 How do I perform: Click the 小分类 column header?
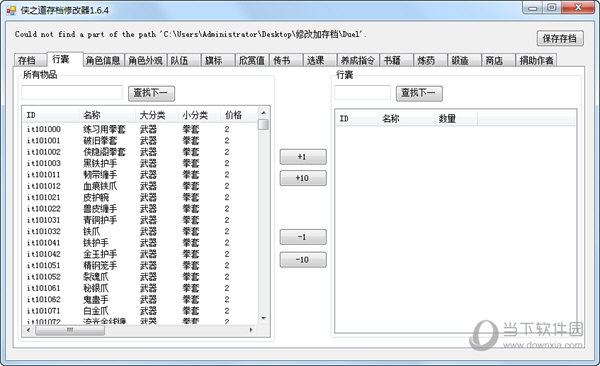(x=199, y=115)
